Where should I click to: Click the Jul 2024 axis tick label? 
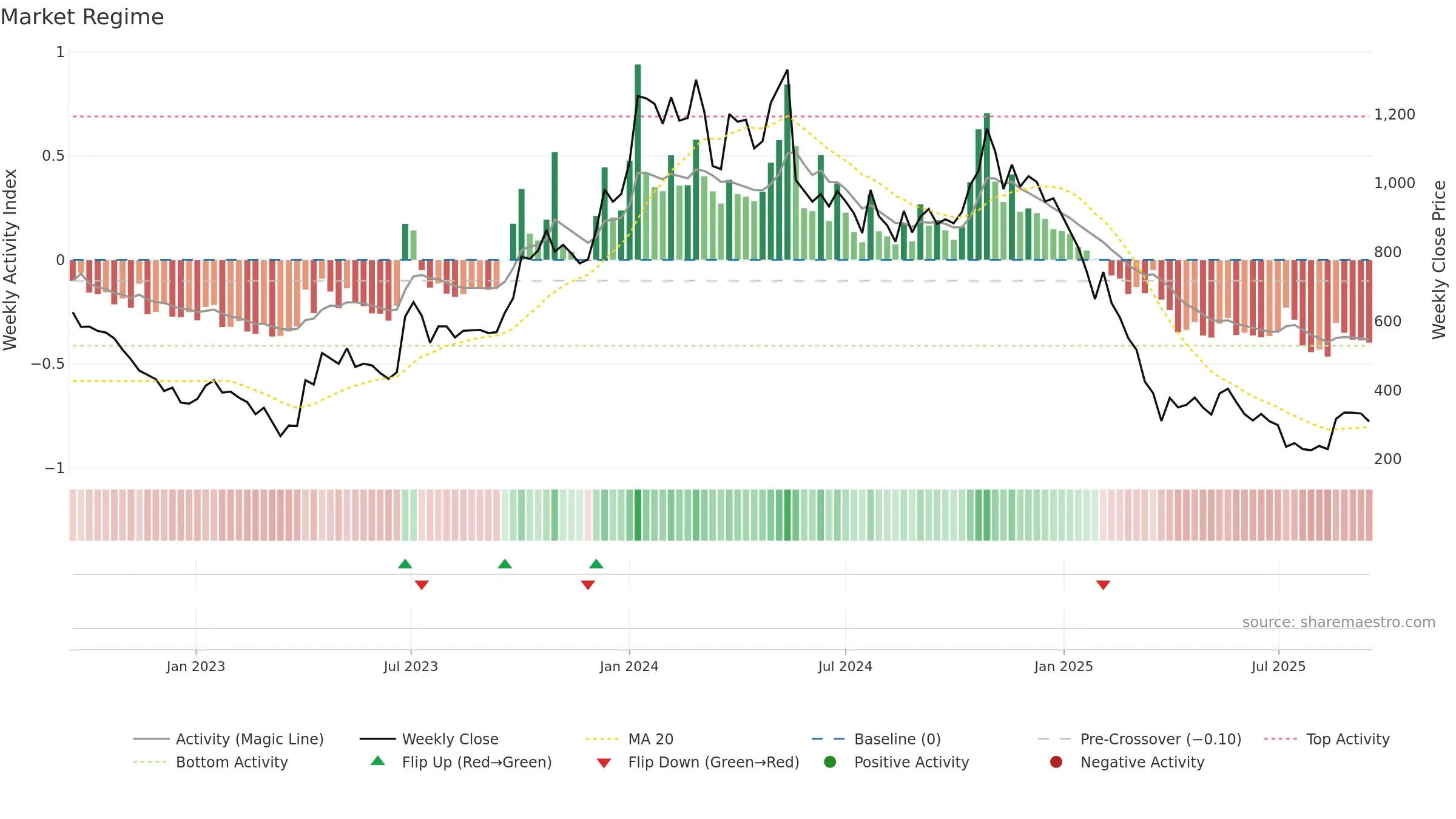[x=845, y=666]
